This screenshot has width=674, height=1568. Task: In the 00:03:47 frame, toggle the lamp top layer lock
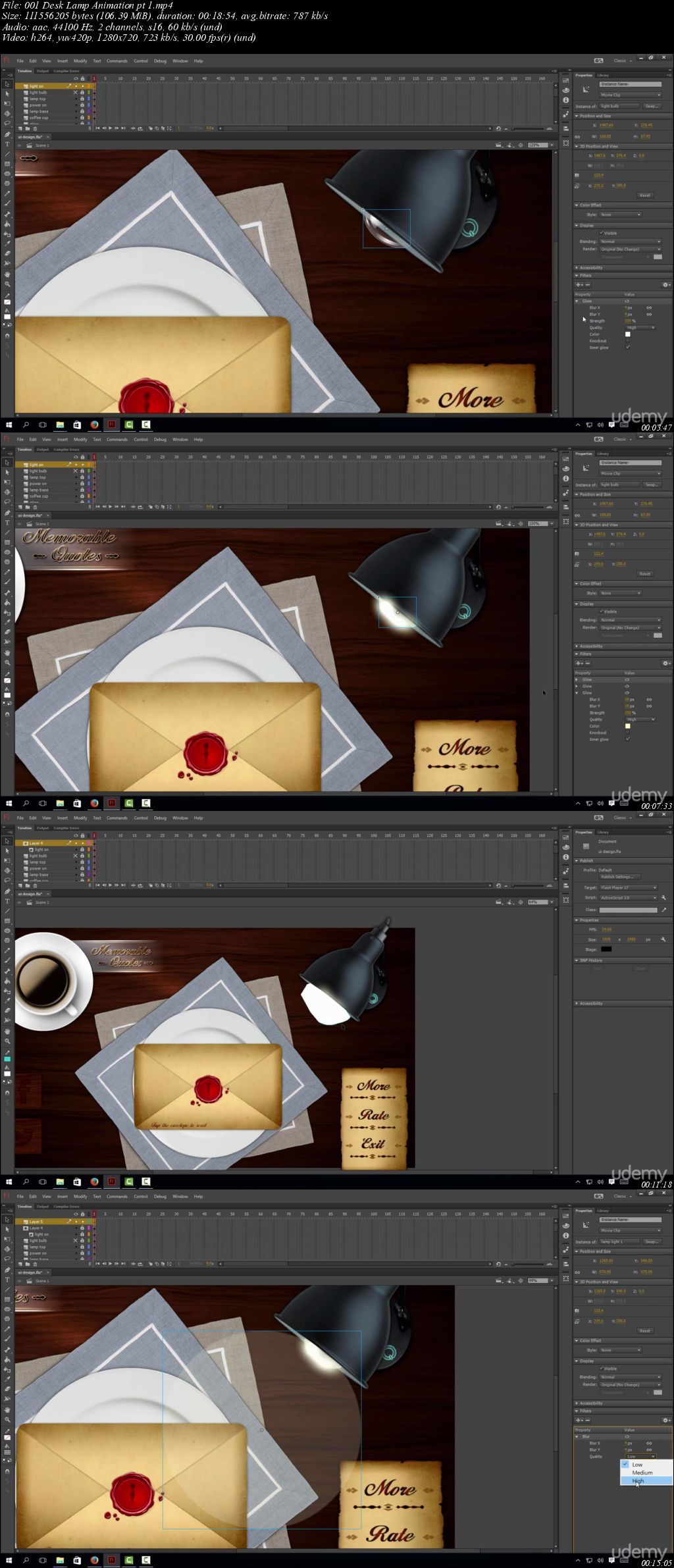82,99
